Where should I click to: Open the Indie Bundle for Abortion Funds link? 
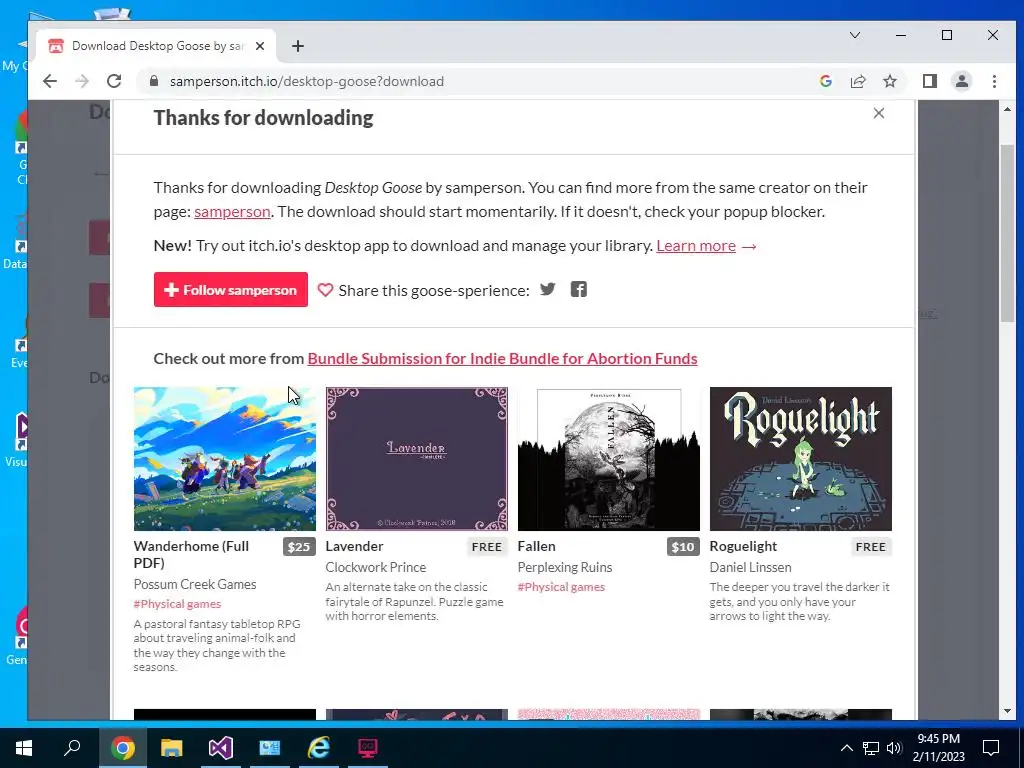pos(502,359)
